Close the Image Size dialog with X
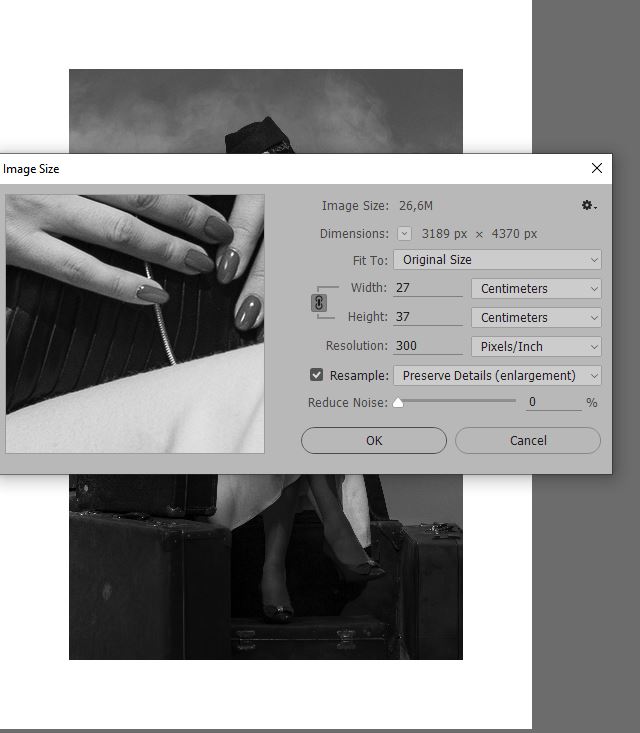 tap(597, 168)
